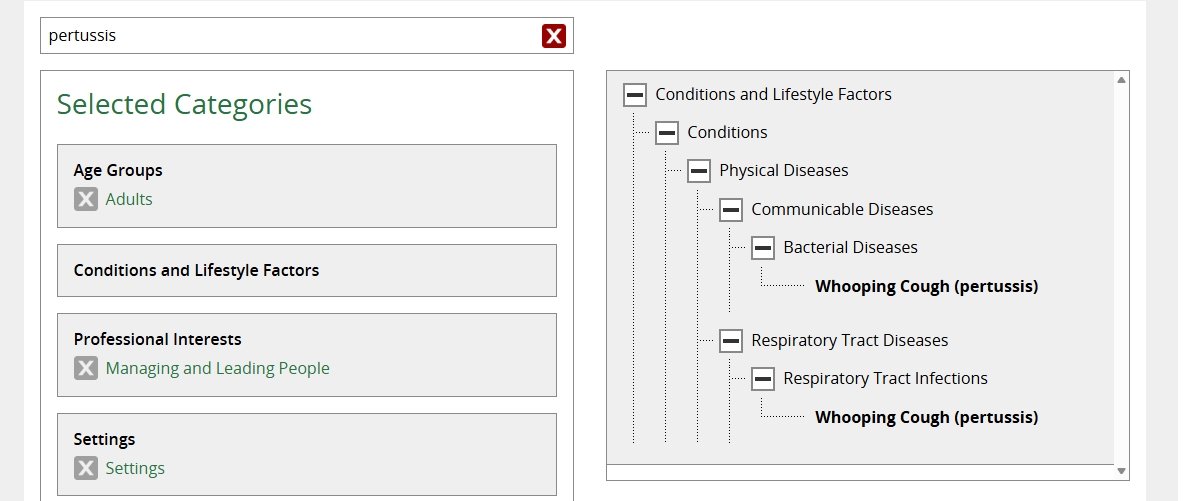Click the Adults category link
The width and height of the screenshot is (1187, 501).
[x=129, y=199]
